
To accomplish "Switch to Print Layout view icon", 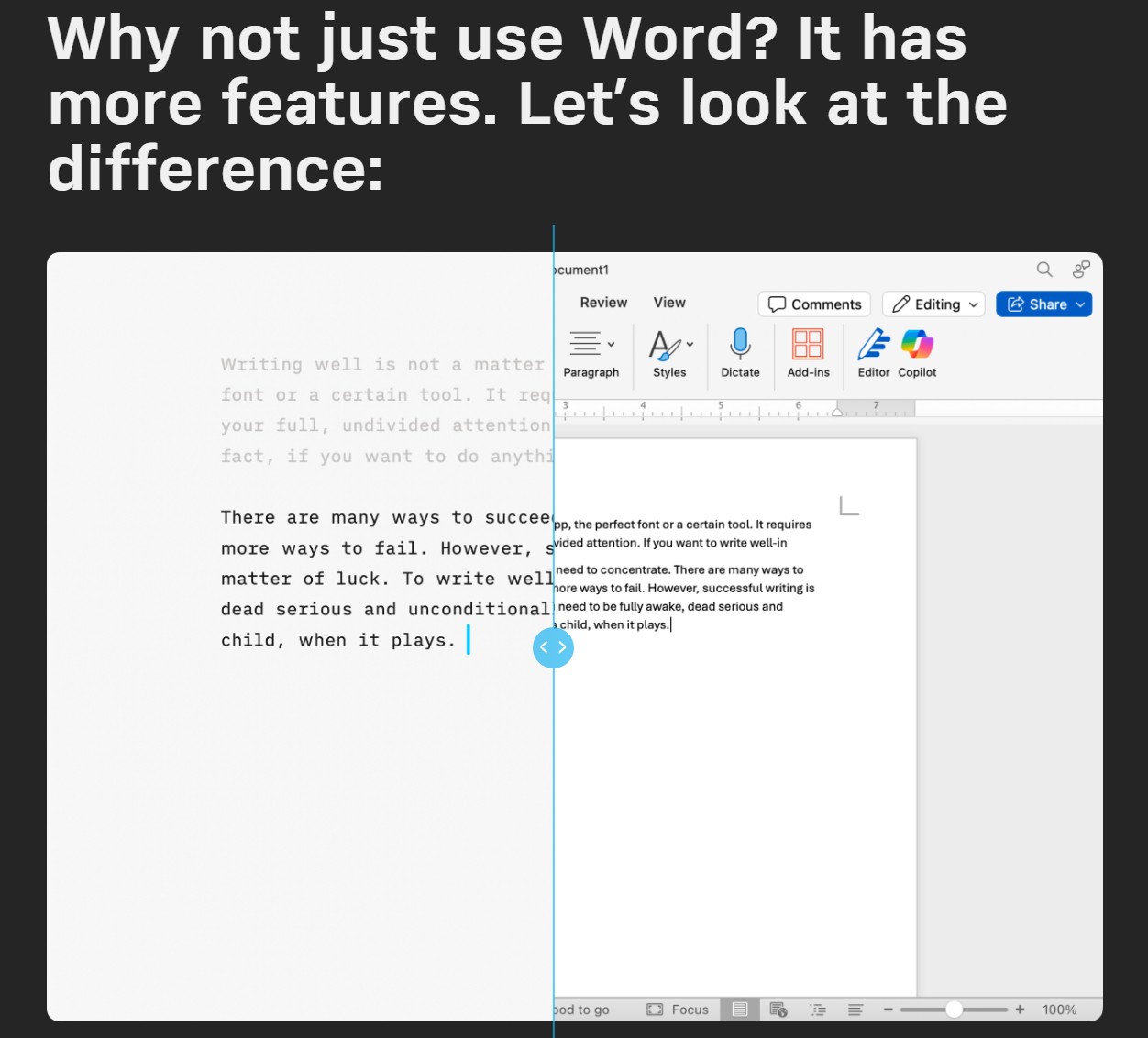I will 740,1009.
